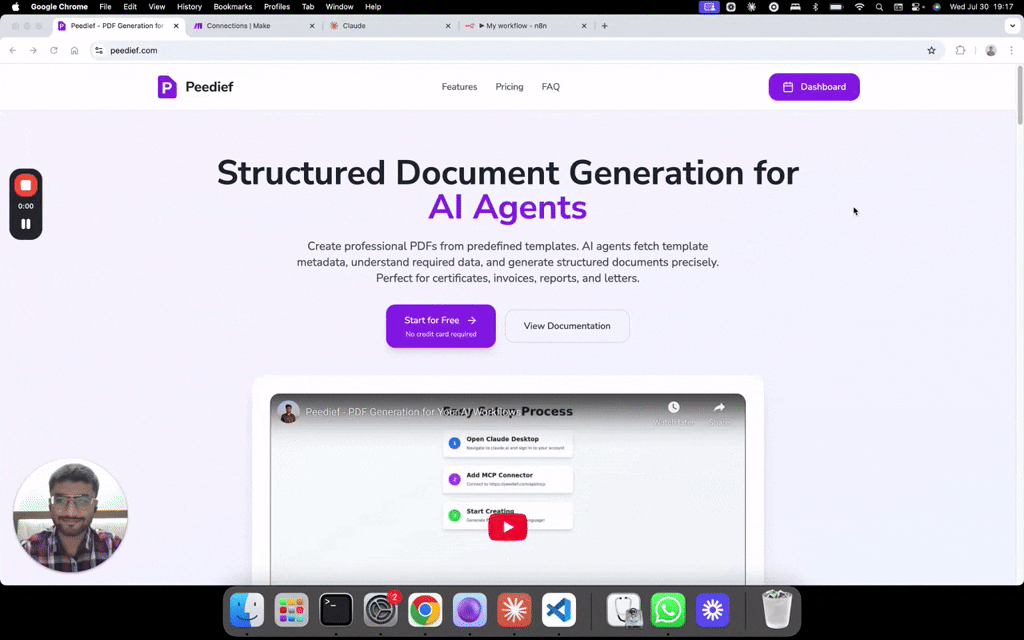
Task: Open the YouTube channel avatar on video
Action: click(x=288, y=412)
